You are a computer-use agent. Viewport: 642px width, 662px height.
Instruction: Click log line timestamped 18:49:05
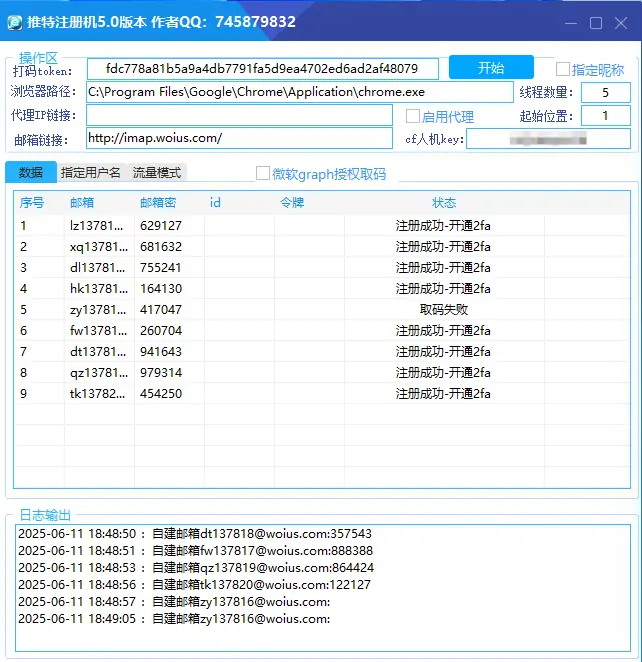click(174, 619)
